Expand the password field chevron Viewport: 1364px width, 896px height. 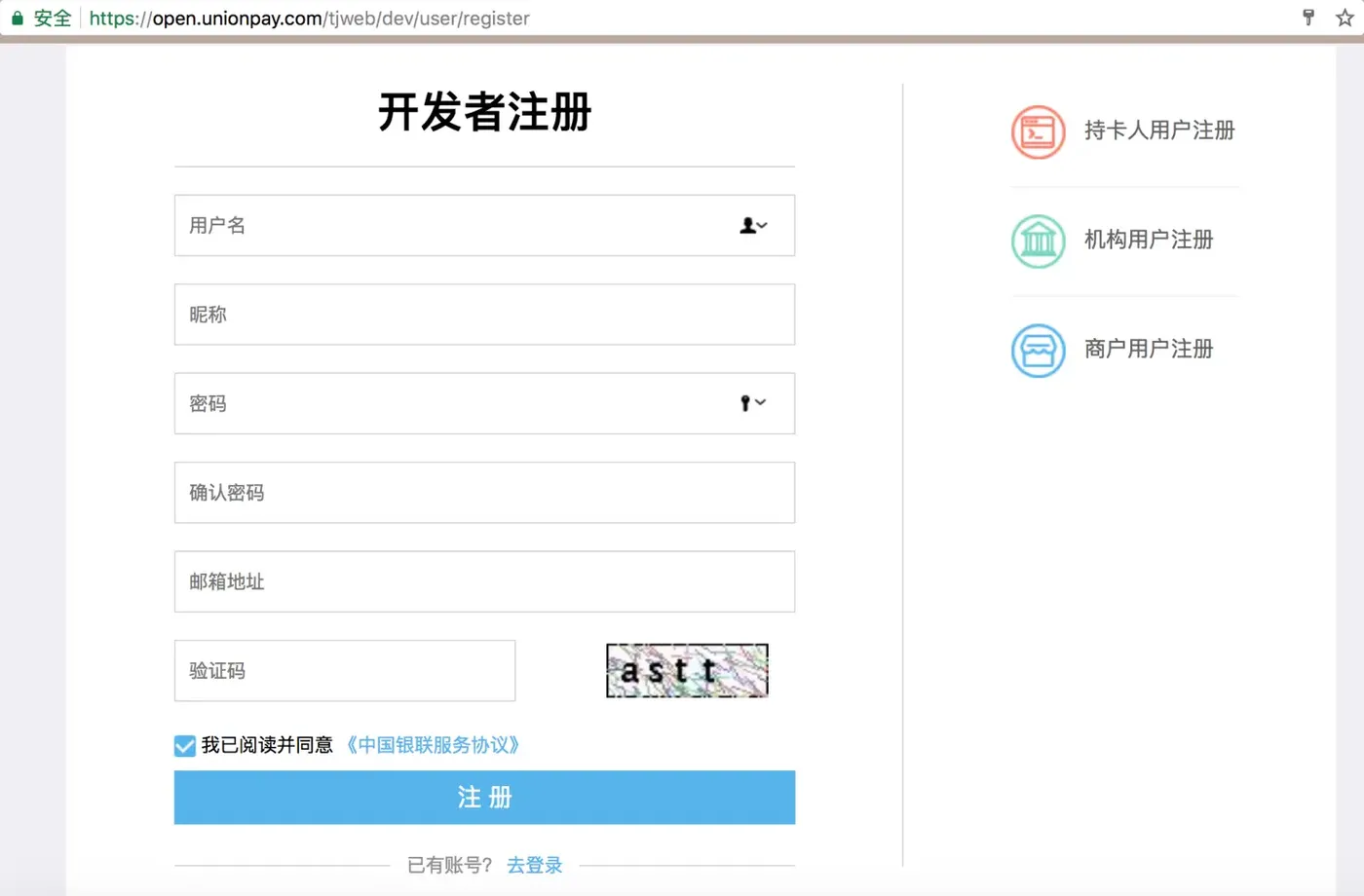click(x=763, y=403)
